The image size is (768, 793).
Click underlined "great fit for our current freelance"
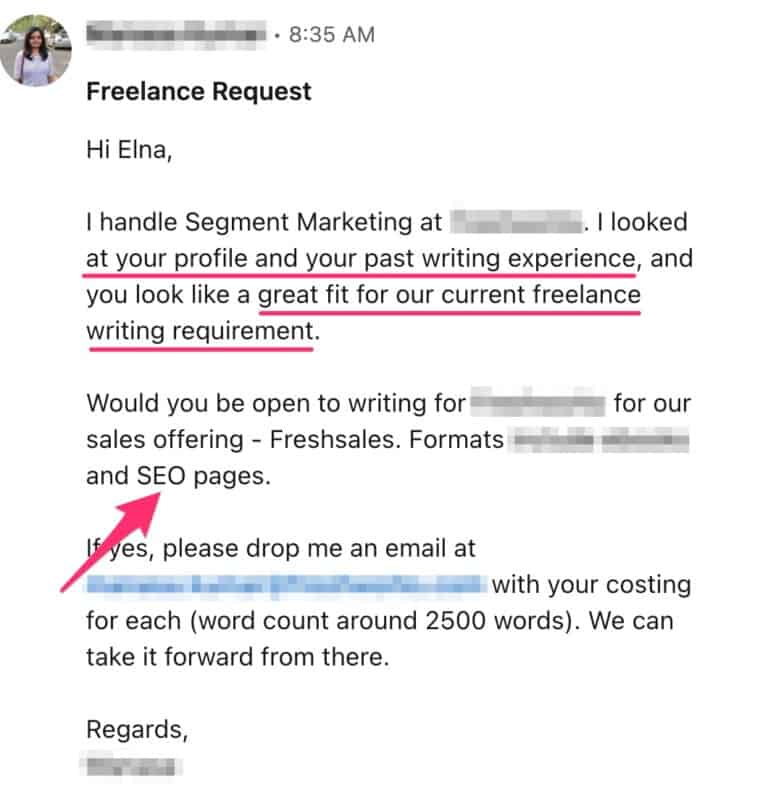449,296
